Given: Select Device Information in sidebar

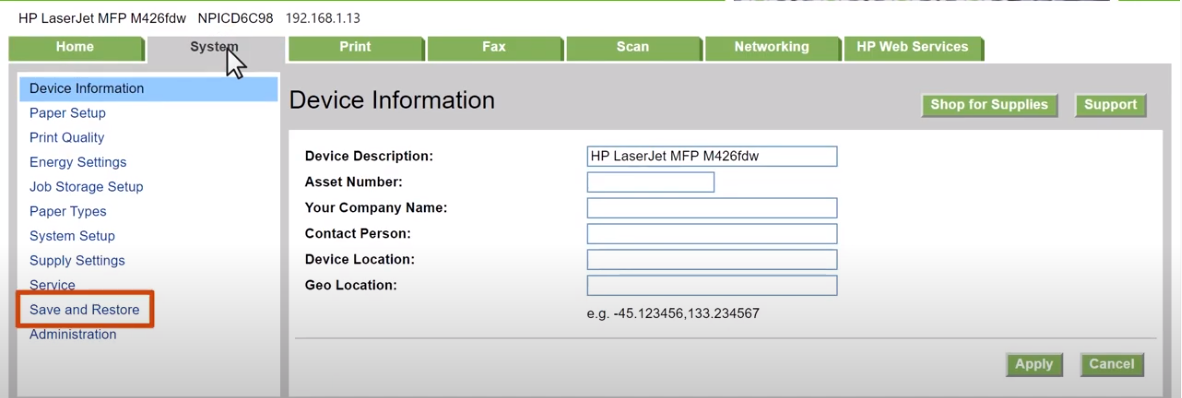Looking at the screenshot, I should (x=149, y=88).
